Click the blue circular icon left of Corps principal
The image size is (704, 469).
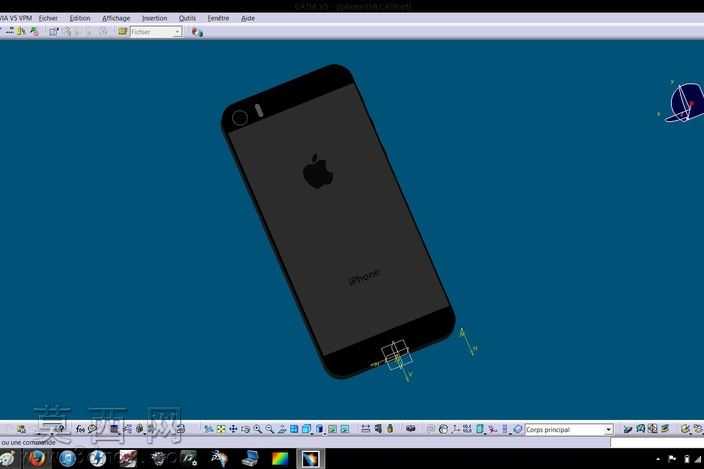517,429
